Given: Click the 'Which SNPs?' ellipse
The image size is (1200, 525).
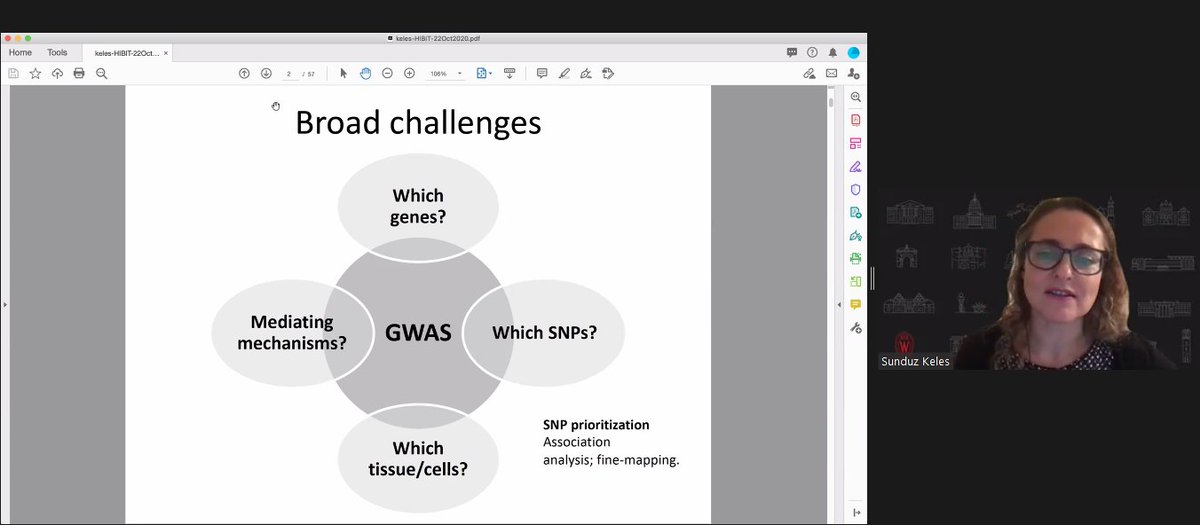Looking at the screenshot, I should (545, 332).
